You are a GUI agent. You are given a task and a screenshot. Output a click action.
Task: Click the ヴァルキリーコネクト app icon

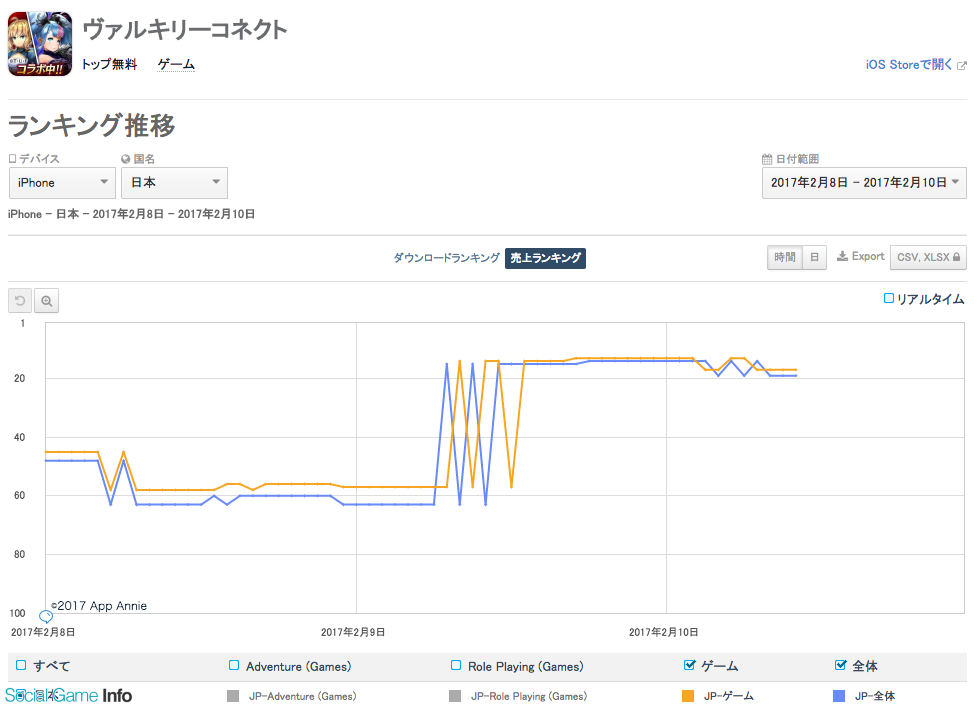tap(40, 44)
